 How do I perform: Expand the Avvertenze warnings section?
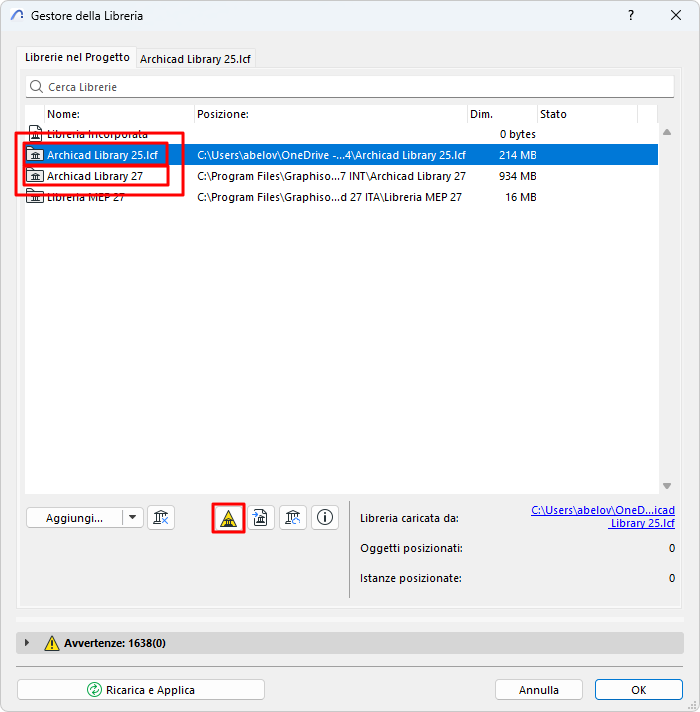click(27, 643)
